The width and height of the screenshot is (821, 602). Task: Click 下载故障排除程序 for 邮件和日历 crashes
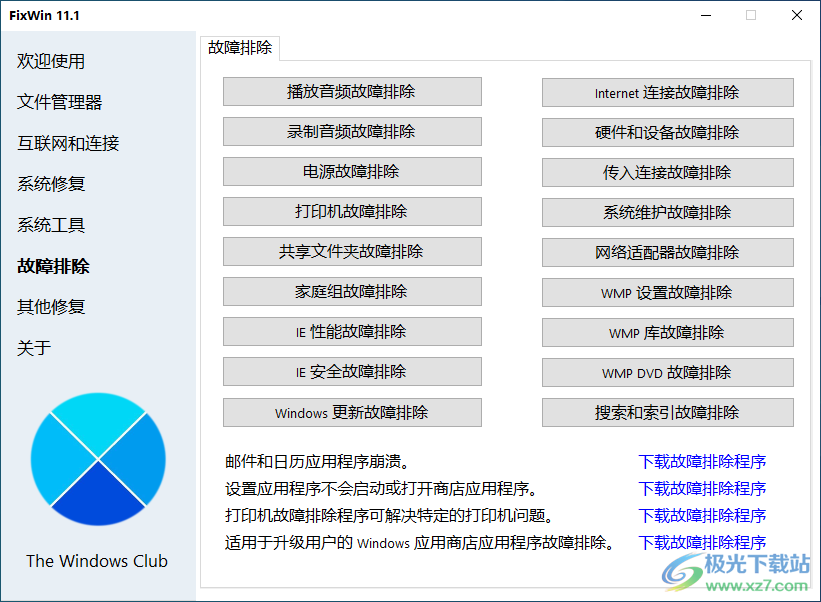coord(703,461)
